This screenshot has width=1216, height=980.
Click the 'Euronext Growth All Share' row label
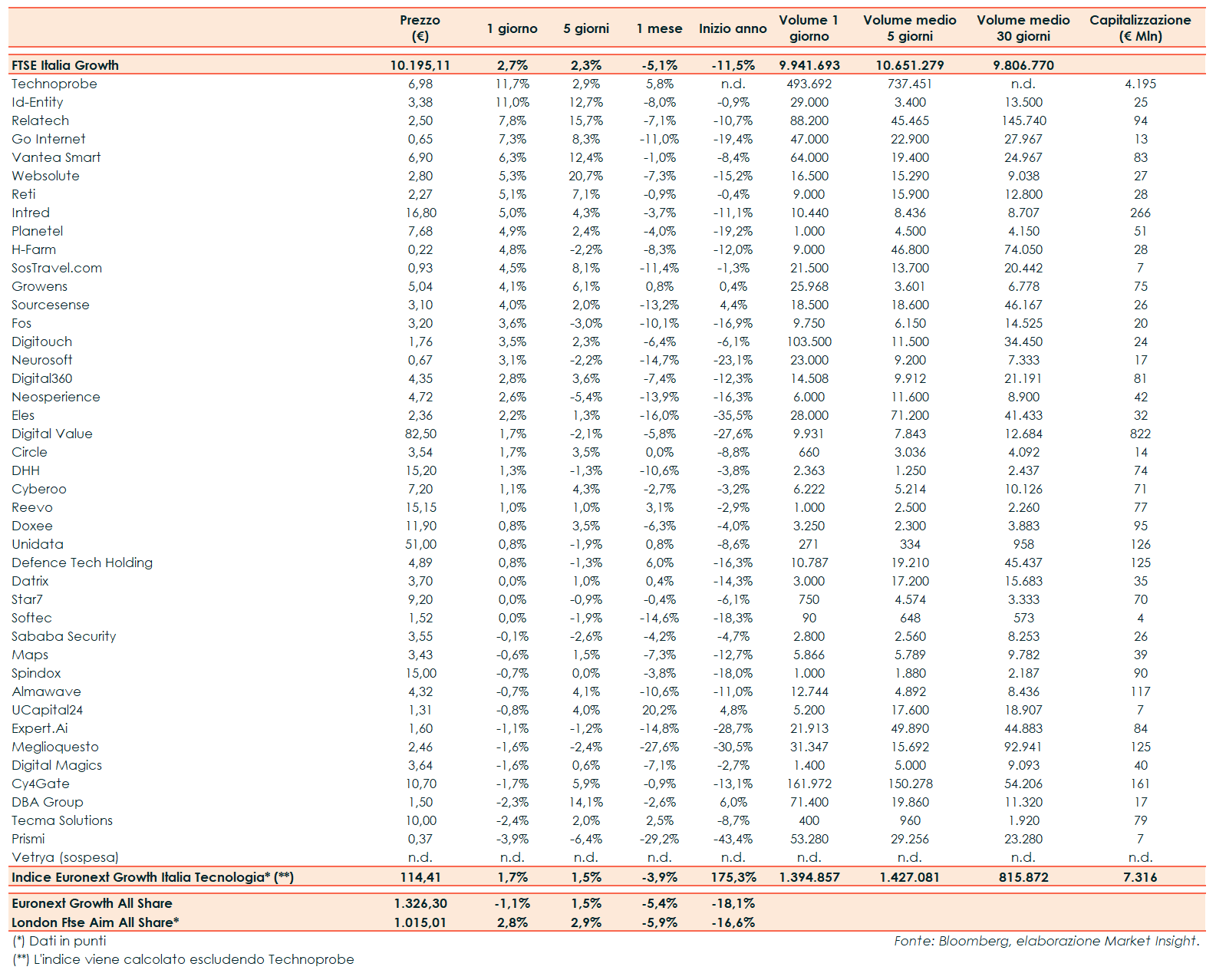92,903
